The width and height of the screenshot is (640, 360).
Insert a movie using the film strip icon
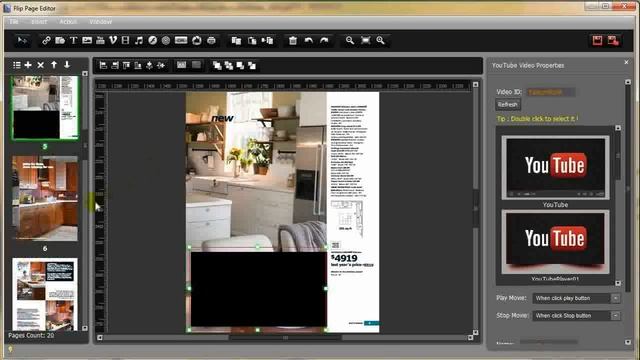click(126, 40)
